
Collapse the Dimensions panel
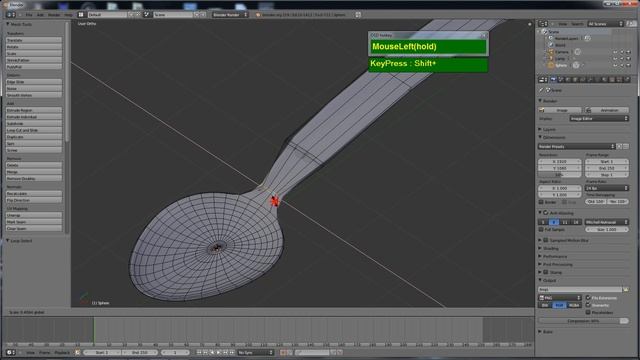540,137
